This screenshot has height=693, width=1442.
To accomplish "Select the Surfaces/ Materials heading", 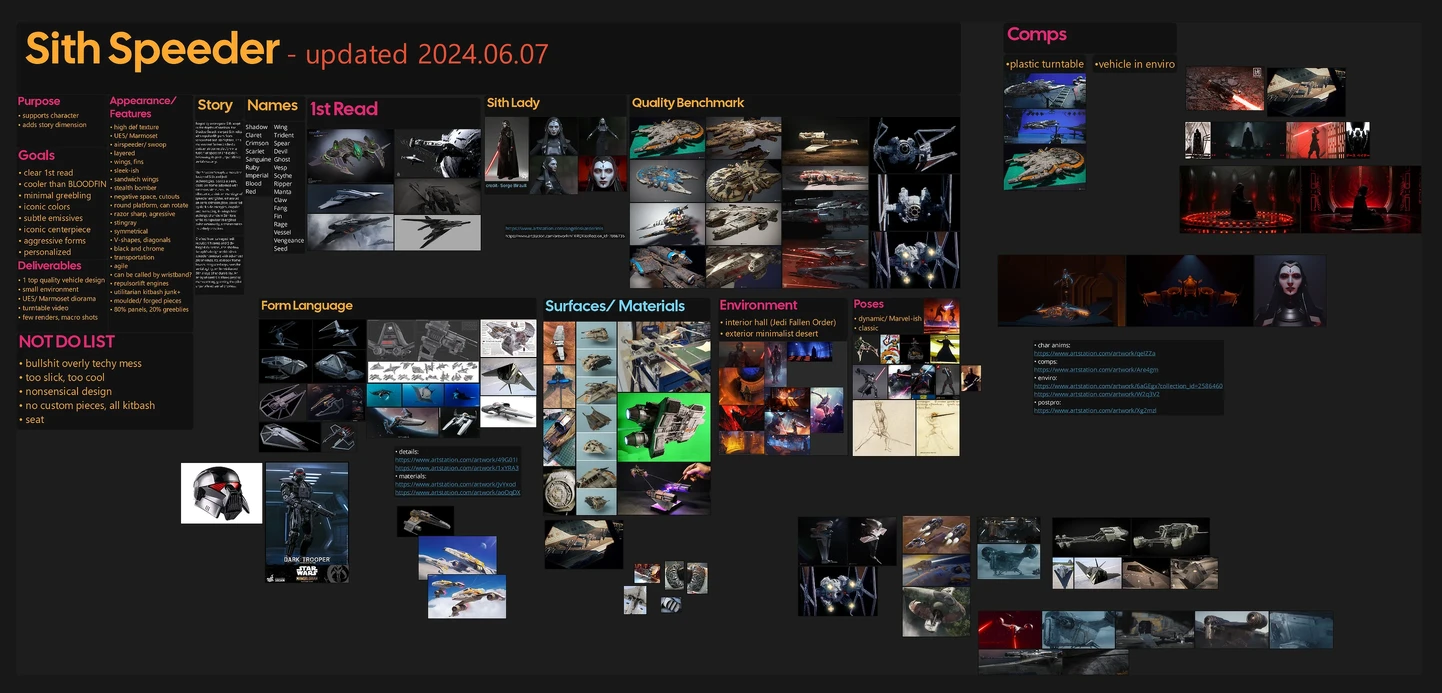I will point(615,306).
